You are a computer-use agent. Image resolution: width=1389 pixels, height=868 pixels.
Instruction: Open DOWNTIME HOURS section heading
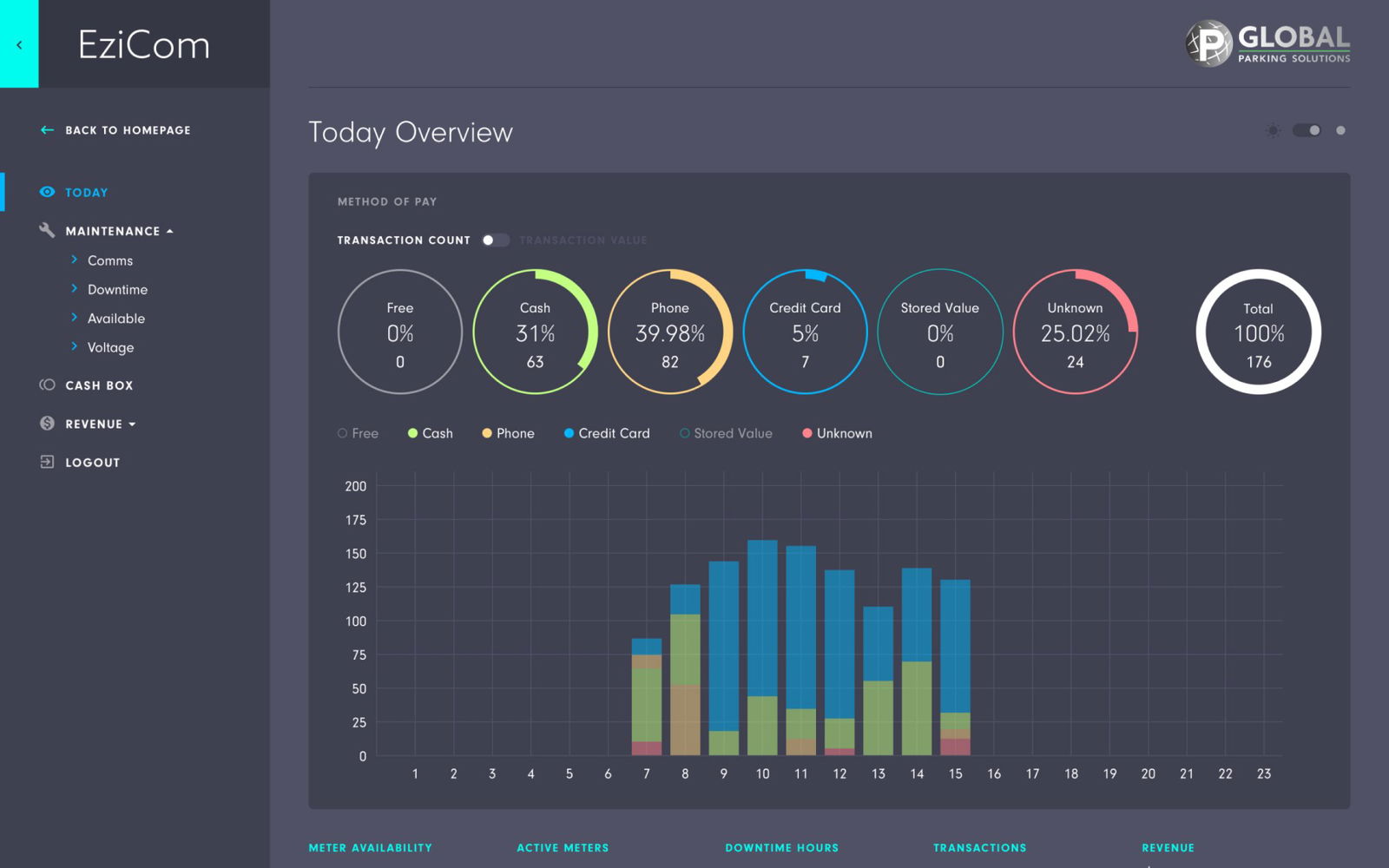782,848
